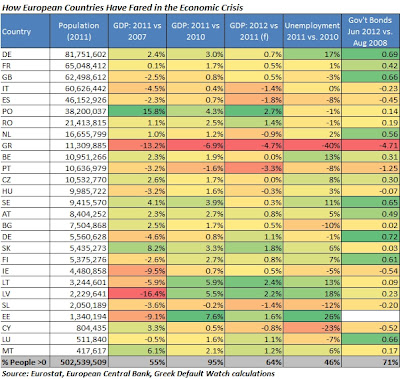
Task: Click the BG country code cell
Action: click(25, 225)
